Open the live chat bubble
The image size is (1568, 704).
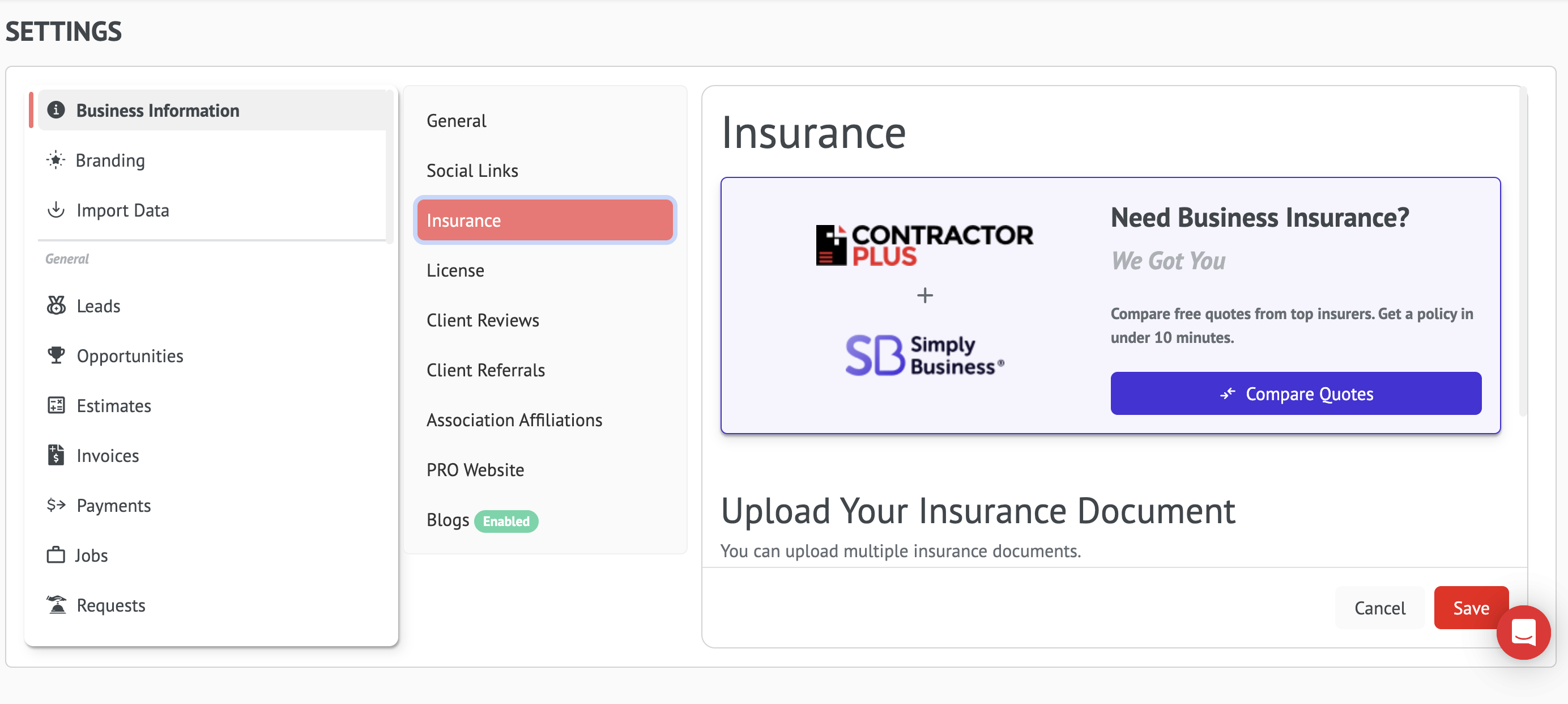(x=1523, y=632)
